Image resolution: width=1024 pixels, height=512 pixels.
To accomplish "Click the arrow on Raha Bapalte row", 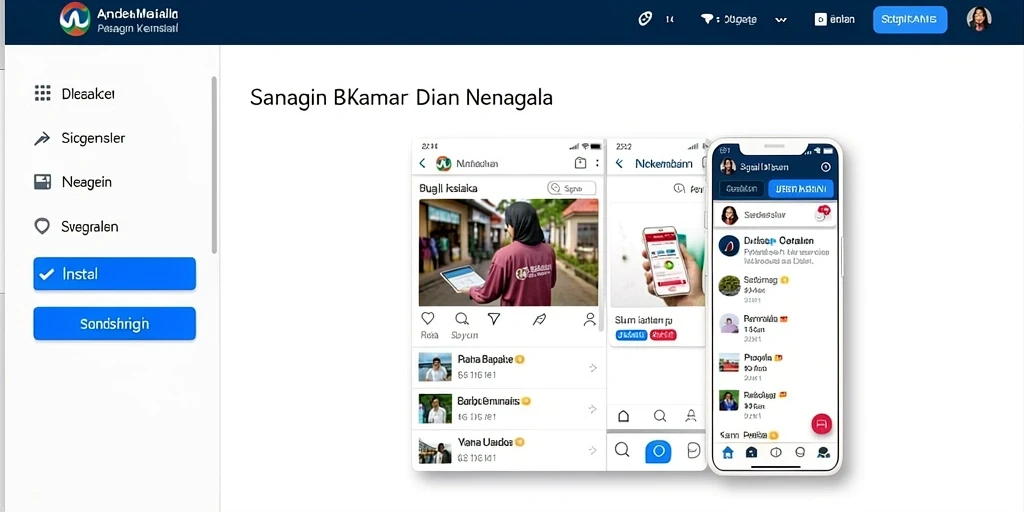I will coord(592,368).
